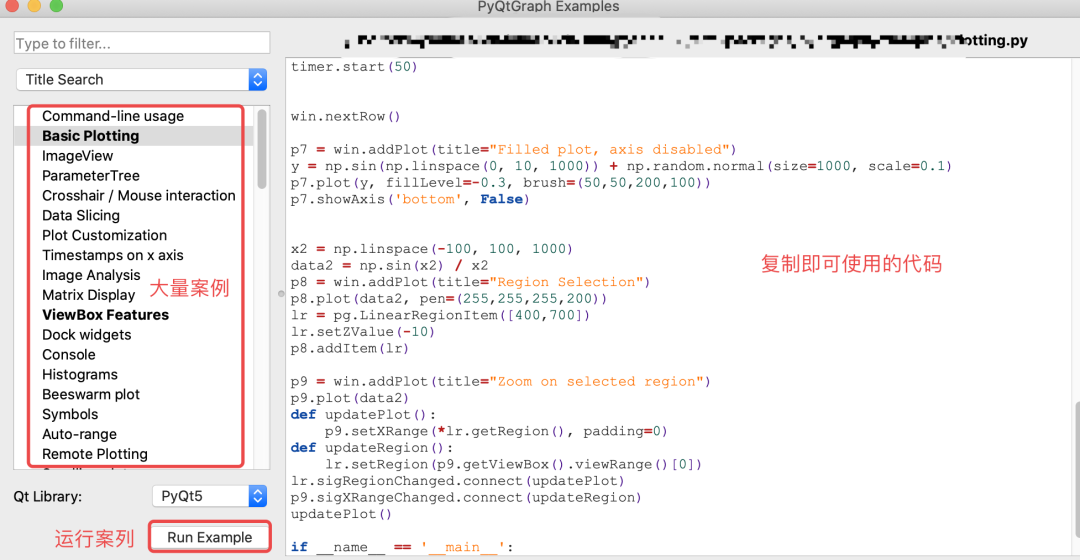Click the 'def updatePlot():' code line

[363, 415]
